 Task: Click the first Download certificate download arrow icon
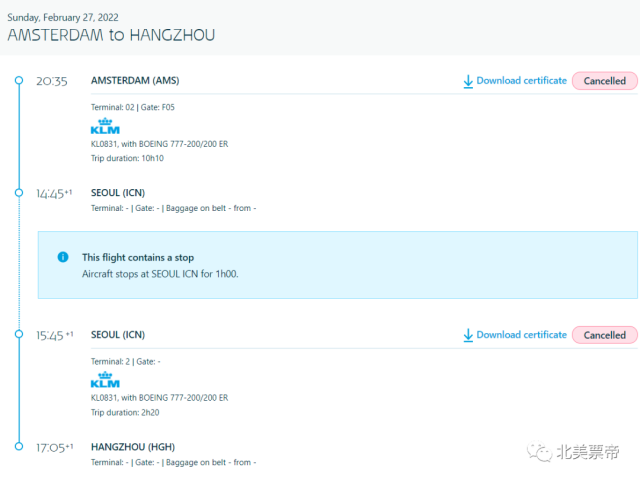pos(467,81)
